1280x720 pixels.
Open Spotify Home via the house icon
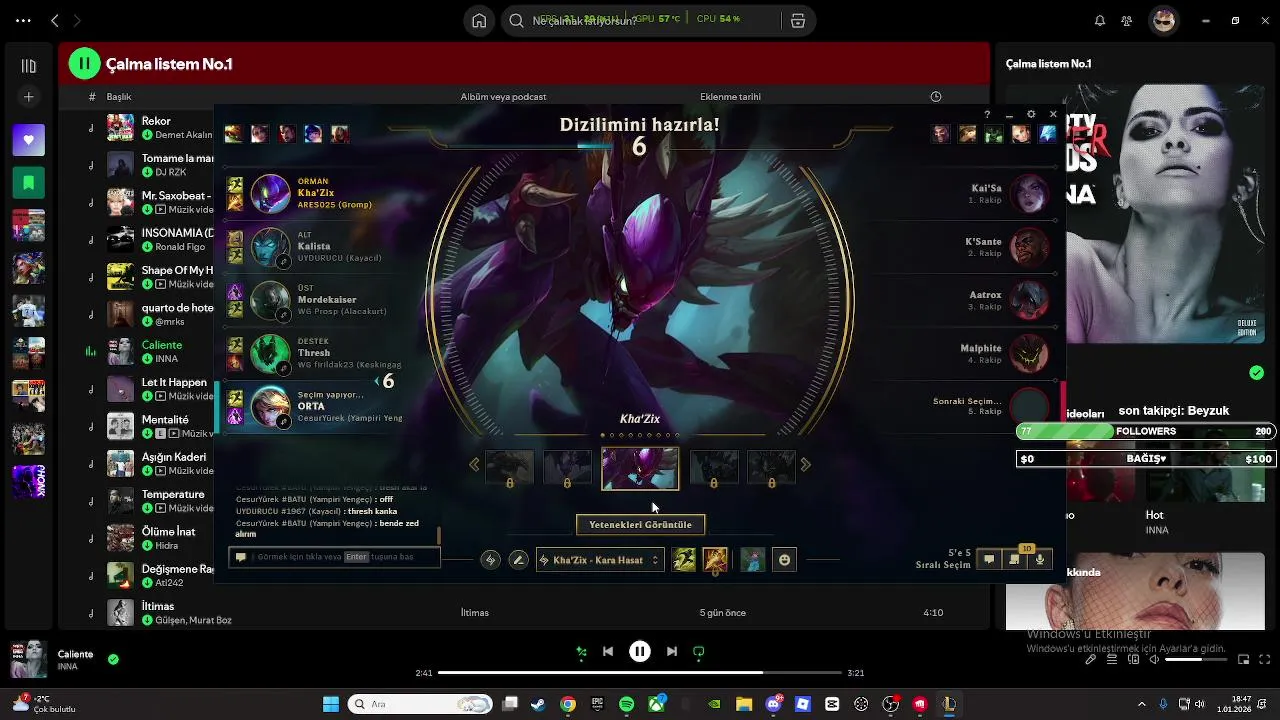tap(480, 20)
